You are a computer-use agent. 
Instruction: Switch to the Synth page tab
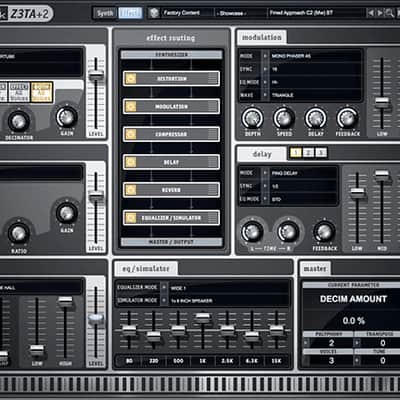click(105, 13)
